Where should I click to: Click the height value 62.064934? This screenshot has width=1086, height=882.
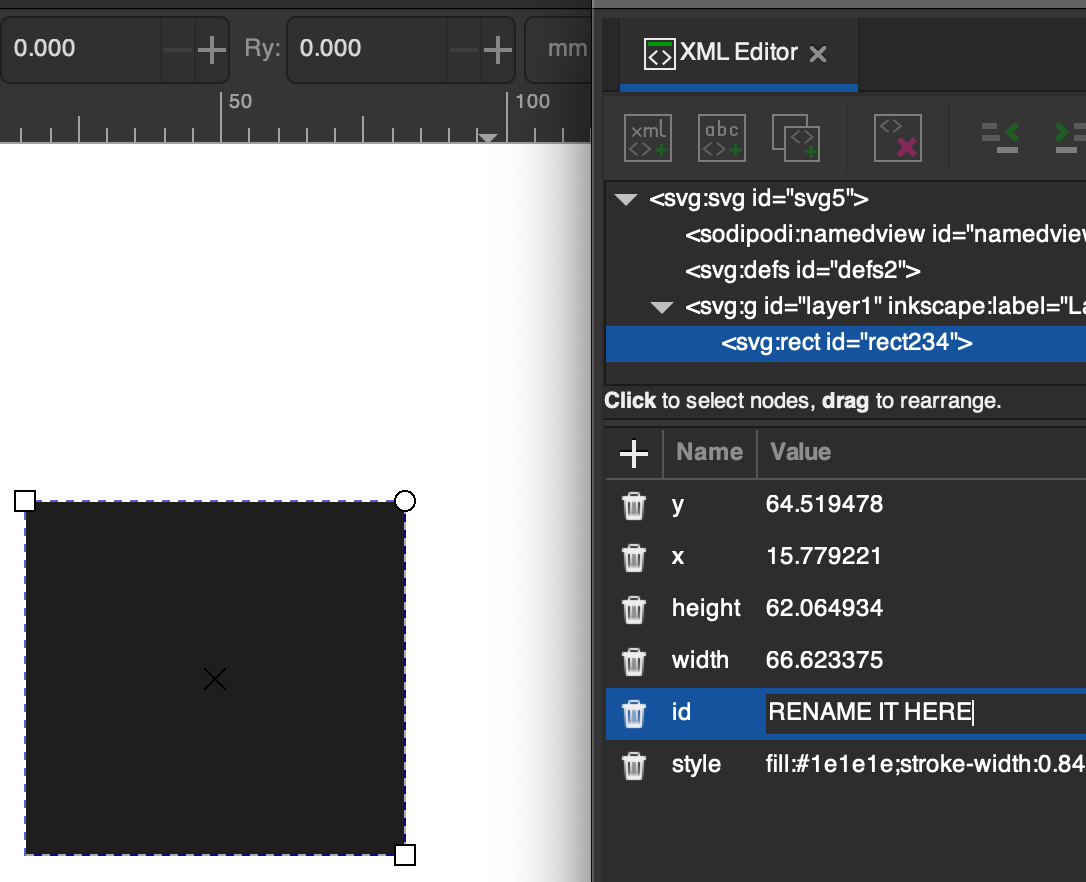click(824, 608)
